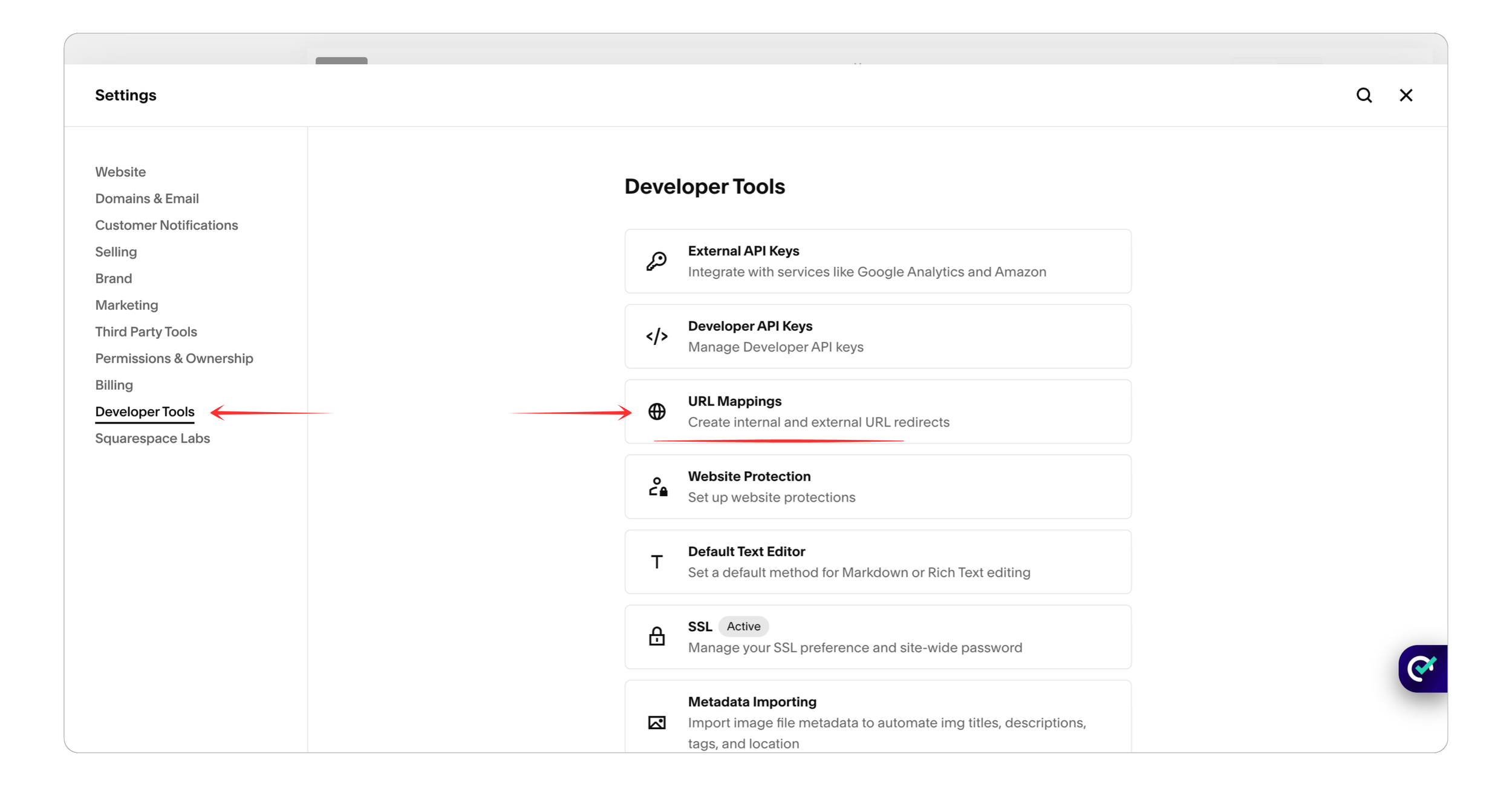Click the globe icon for URL Mappings
1512x786 pixels.
click(x=657, y=411)
